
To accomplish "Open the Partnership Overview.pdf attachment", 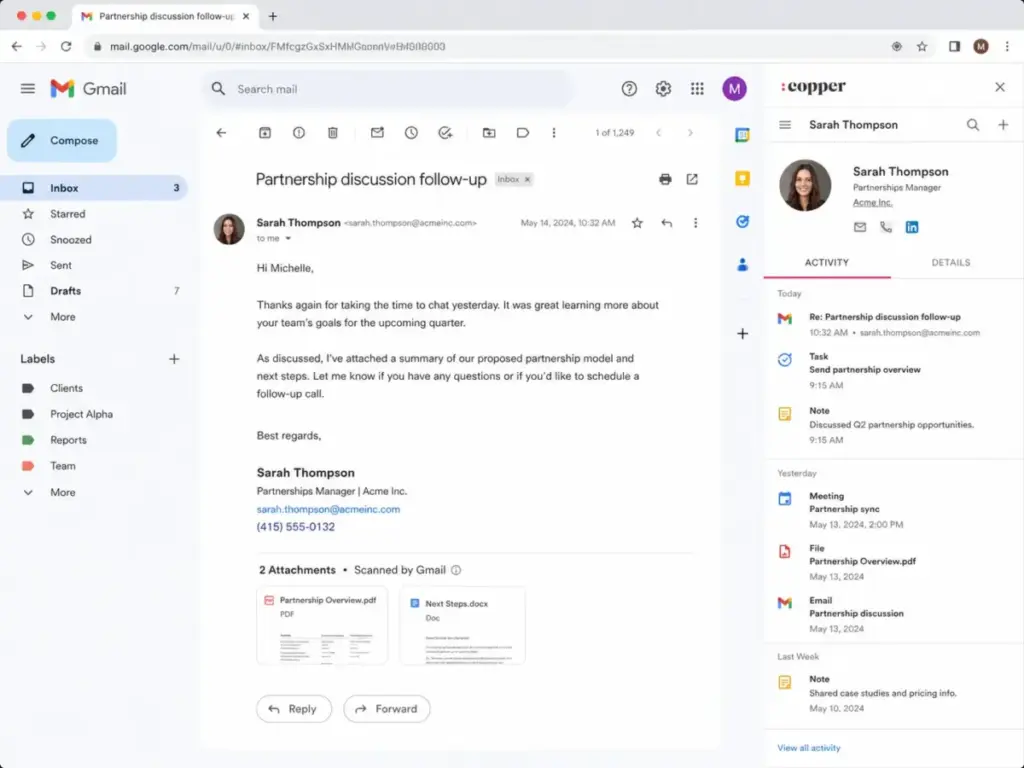I will click(322, 625).
